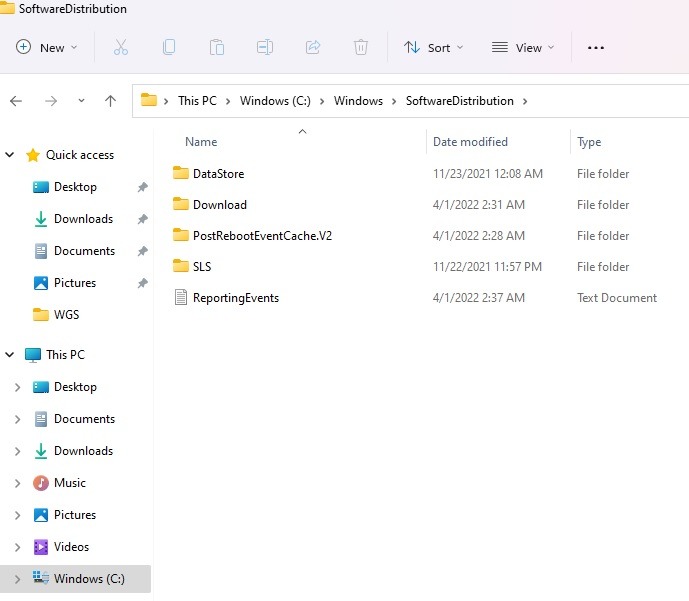Click the Rename icon in toolbar
Viewport: 689px width, 601px height.
point(265,47)
